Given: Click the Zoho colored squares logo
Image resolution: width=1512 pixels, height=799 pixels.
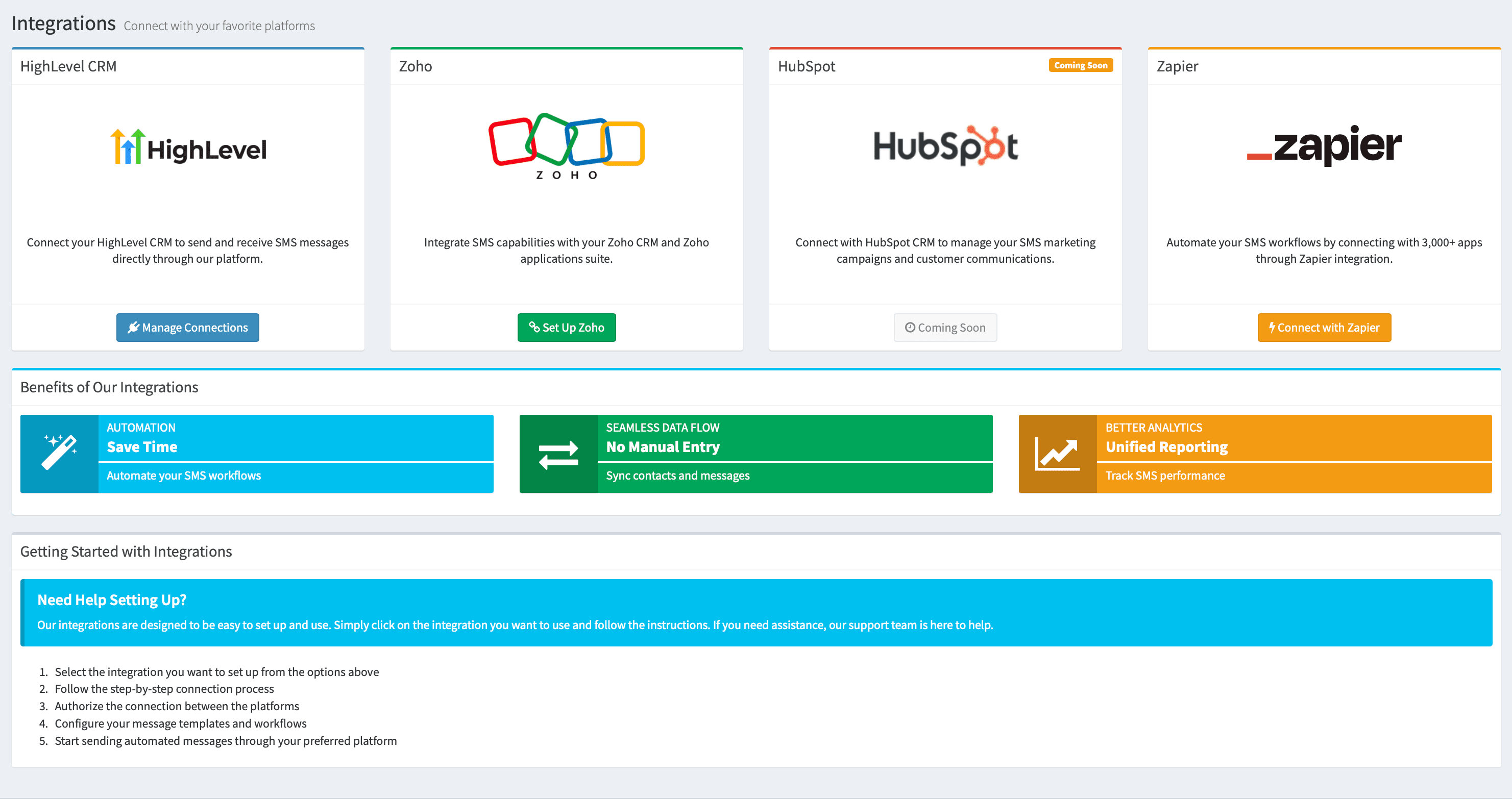Looking at the screenshot, I should click(x=567, y=146).
